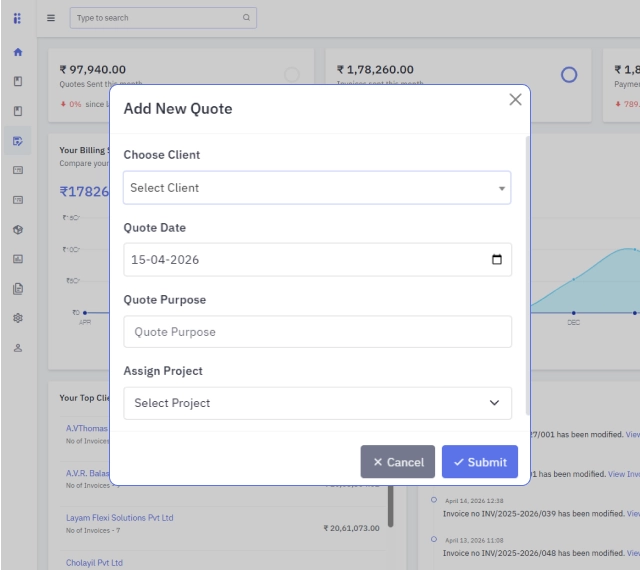Click the reports chart icon in sidebar
Screen dimensions: 640x570
18,259
